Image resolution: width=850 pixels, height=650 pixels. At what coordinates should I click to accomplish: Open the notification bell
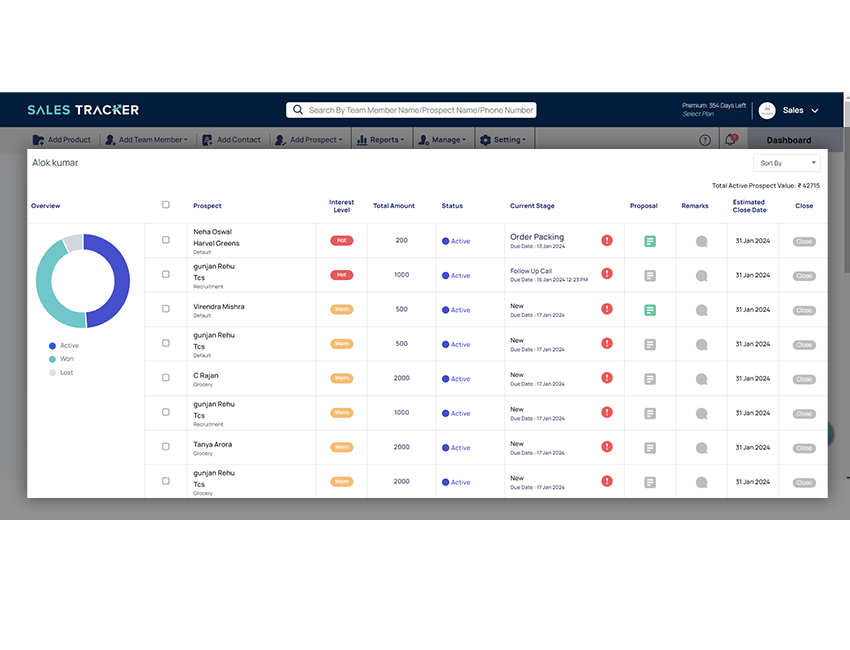(x=731, y=139)
